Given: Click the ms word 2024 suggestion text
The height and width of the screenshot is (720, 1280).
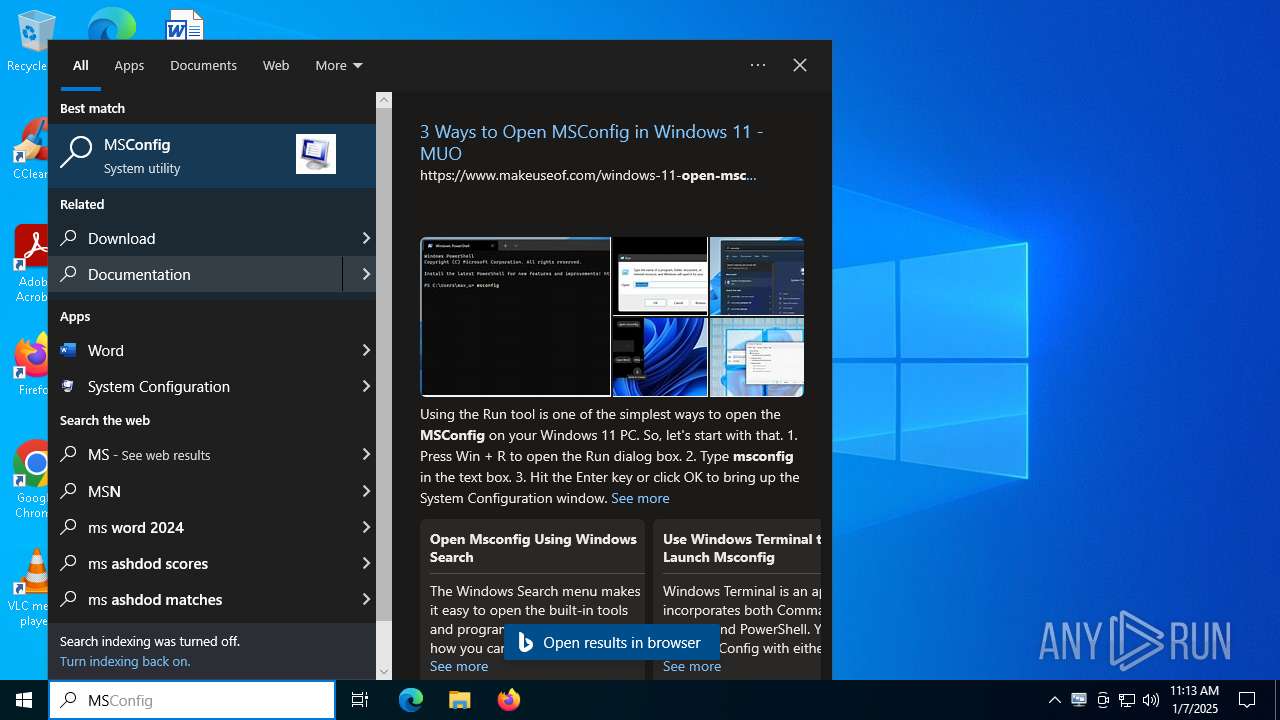Looking at the screenshot, I should click(136, 528).
